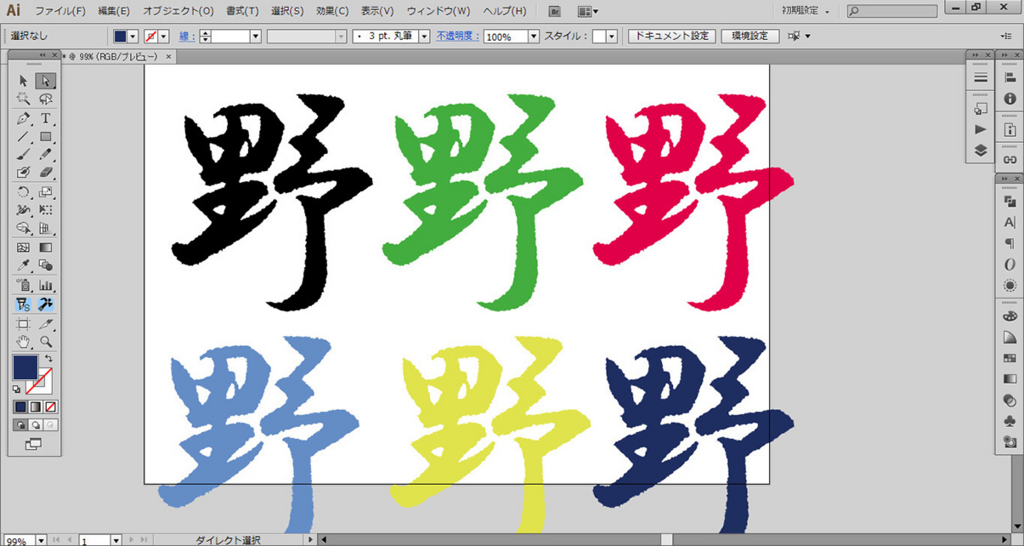1024x546 pixels.
Task: Open the ウィンドウ(W) menu
Action: [438, 11]
